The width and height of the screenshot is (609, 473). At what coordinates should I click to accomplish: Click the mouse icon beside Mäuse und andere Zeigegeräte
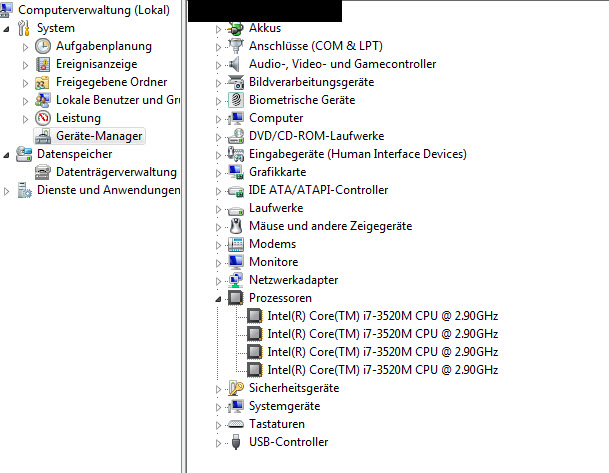click(x=236, y=226)
